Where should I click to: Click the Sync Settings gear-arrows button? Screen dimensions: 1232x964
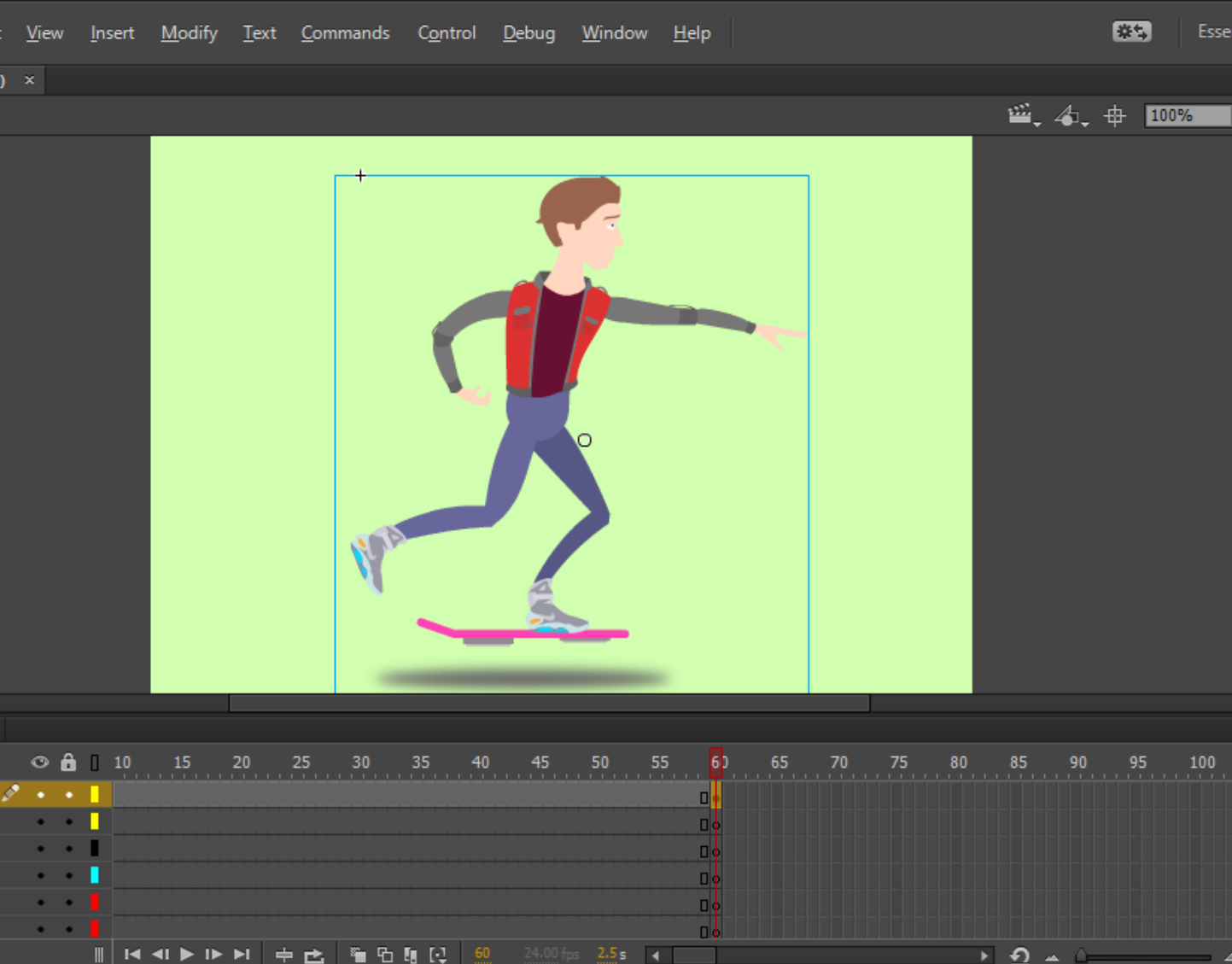pos(1132,32)
